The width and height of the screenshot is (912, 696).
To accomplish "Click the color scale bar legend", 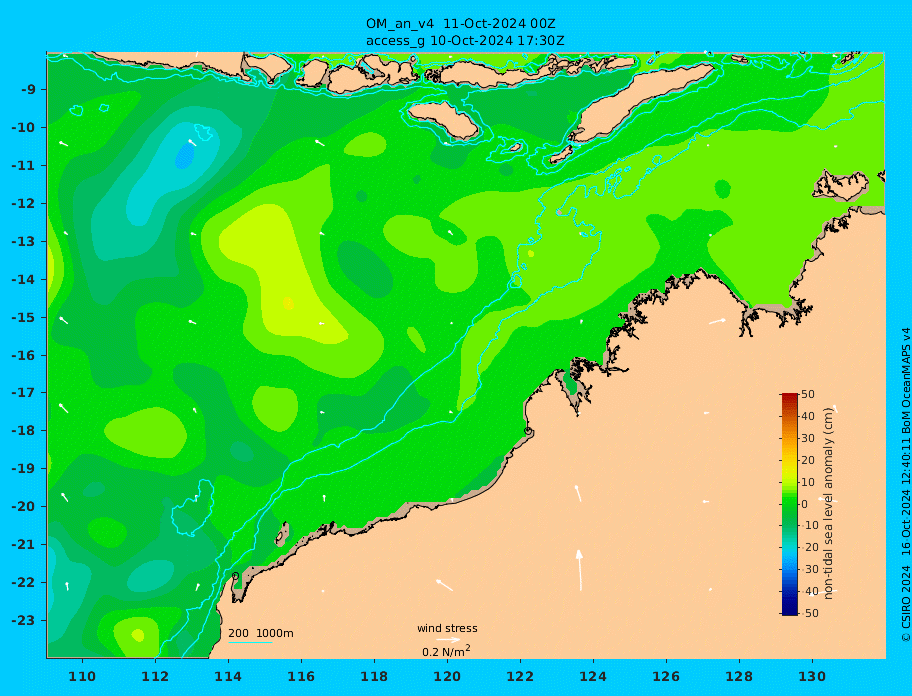I will (789, 504).
